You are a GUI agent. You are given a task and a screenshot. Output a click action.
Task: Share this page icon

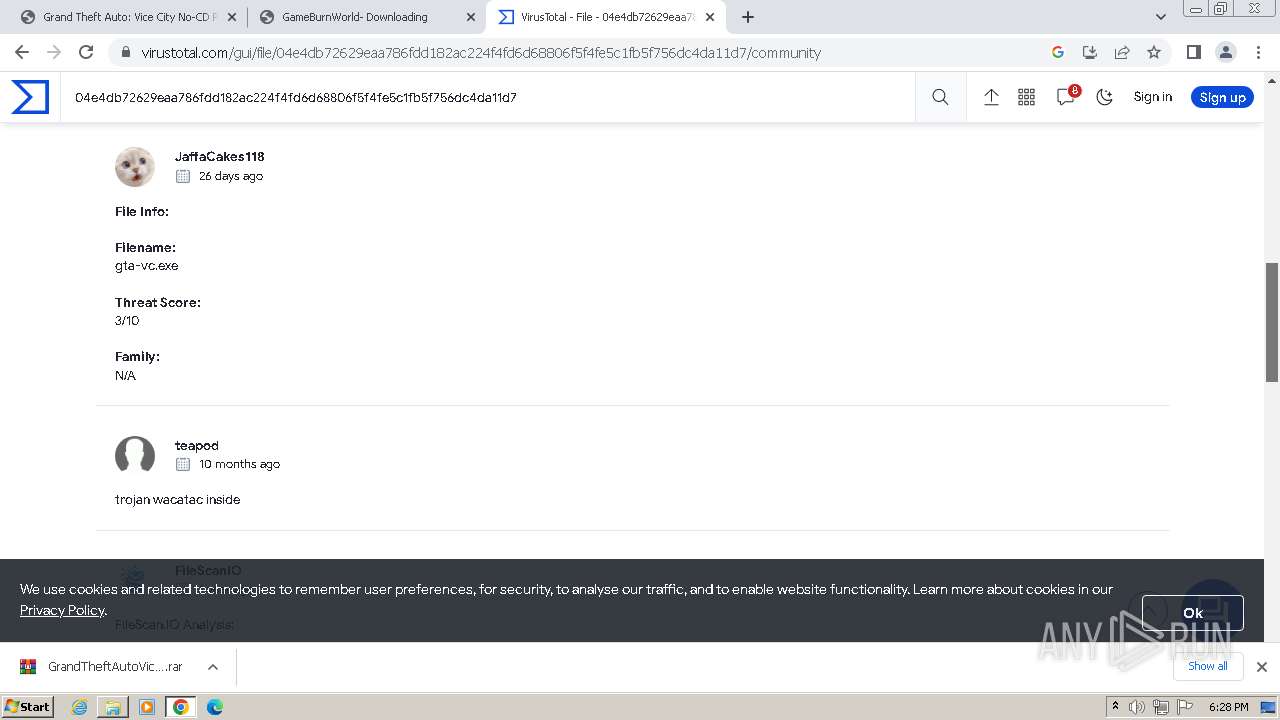[1122, 52]
